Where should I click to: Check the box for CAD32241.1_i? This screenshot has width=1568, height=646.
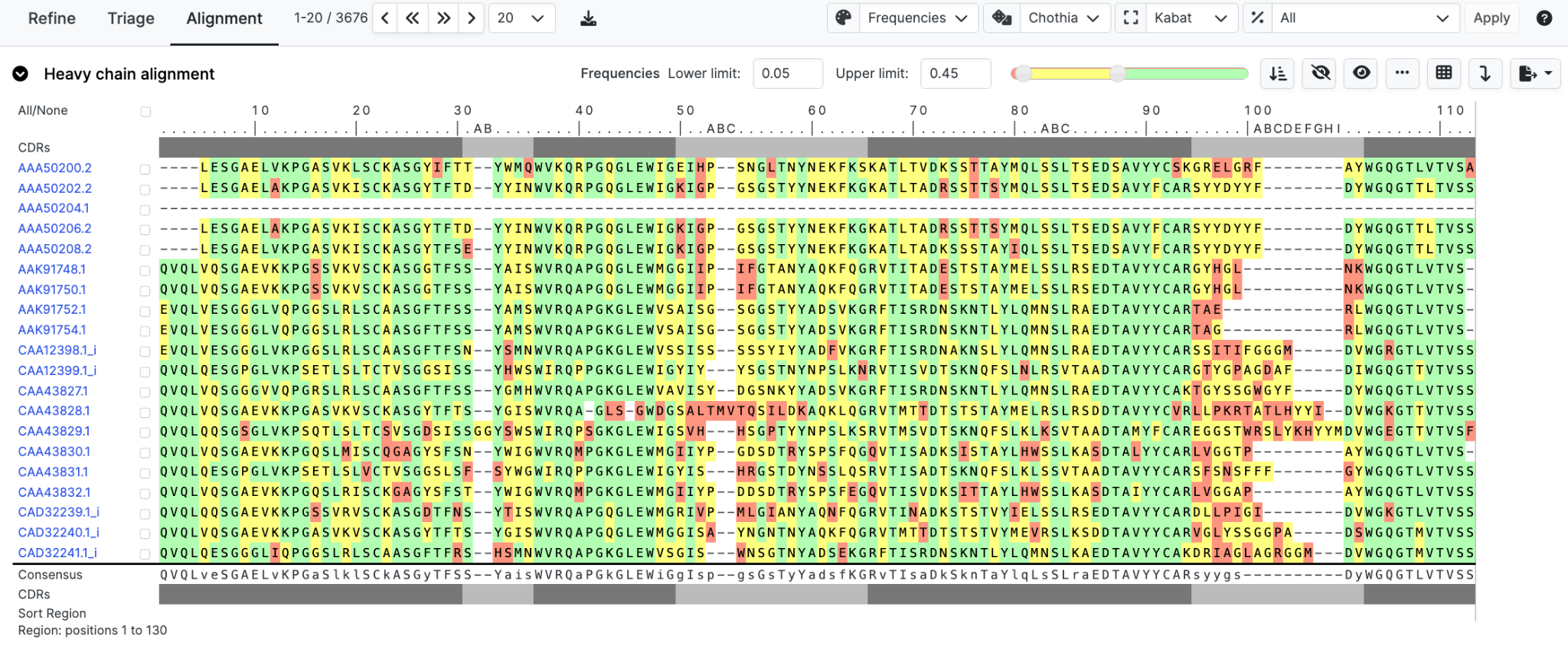point(145,553)
